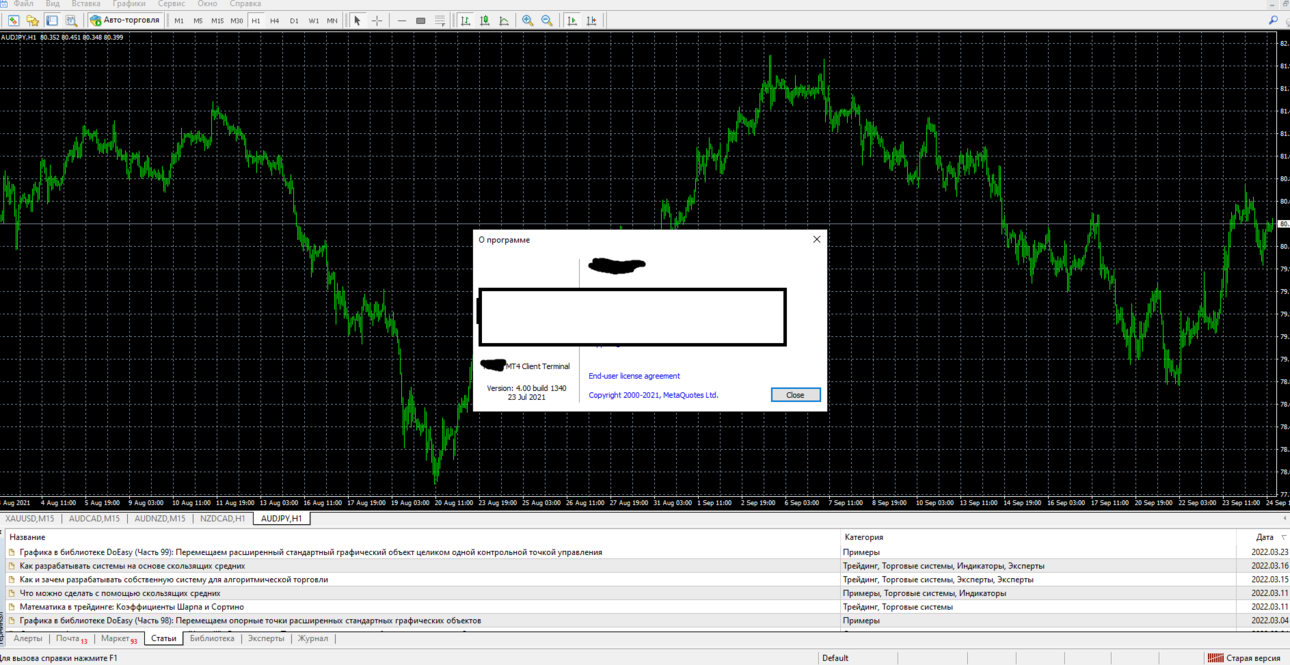This screenshot has width=1290, height=665.
Task: Open the Графики menu
Action: click(129, 4)
